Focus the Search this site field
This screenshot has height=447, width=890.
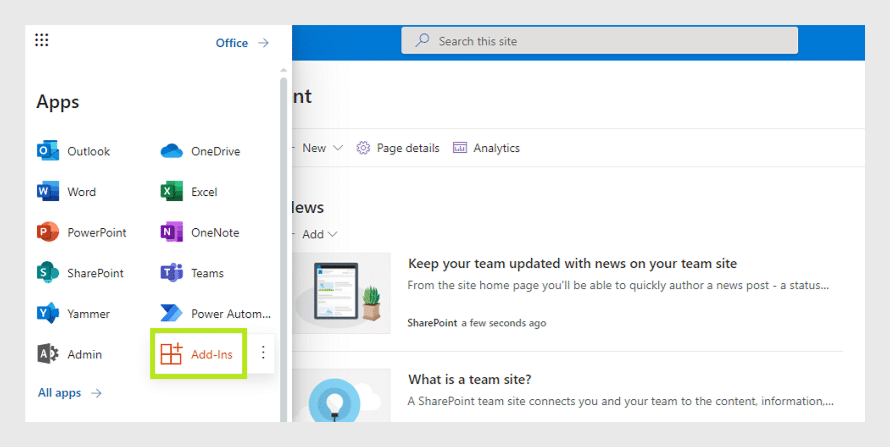point(599,40)
